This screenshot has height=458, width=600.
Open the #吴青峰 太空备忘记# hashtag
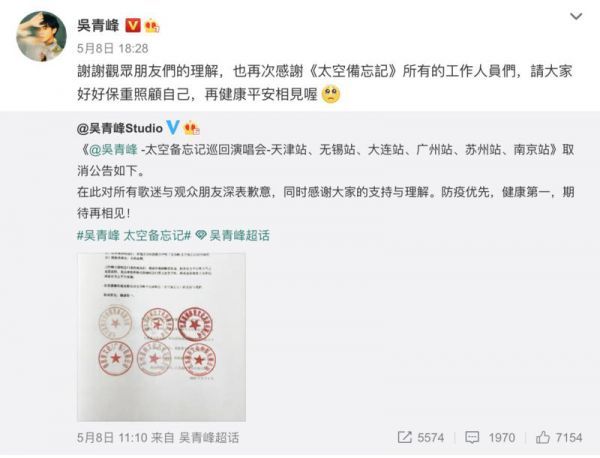(134, 235)
